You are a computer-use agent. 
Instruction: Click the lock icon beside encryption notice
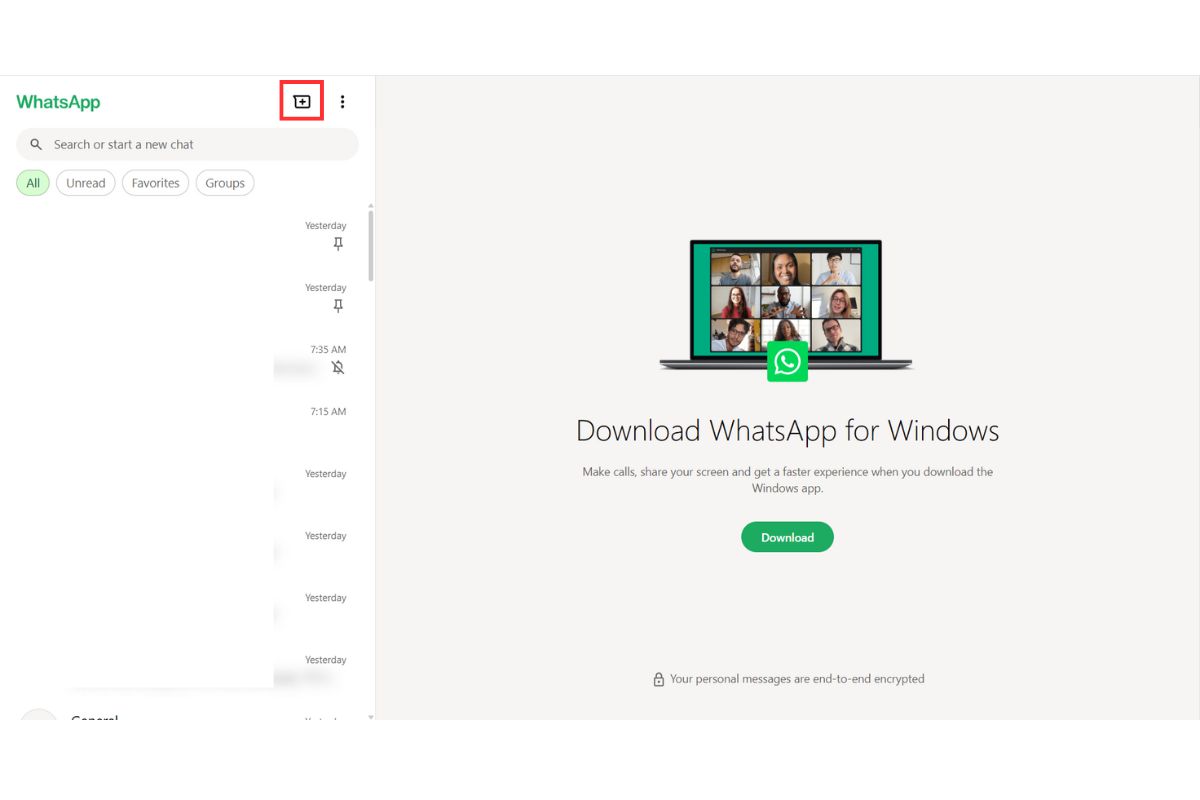pyautogui.click(x=658, y=679)
